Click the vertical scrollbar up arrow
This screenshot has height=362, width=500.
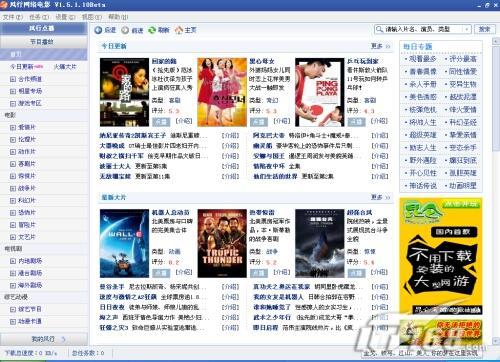[496, 41]
